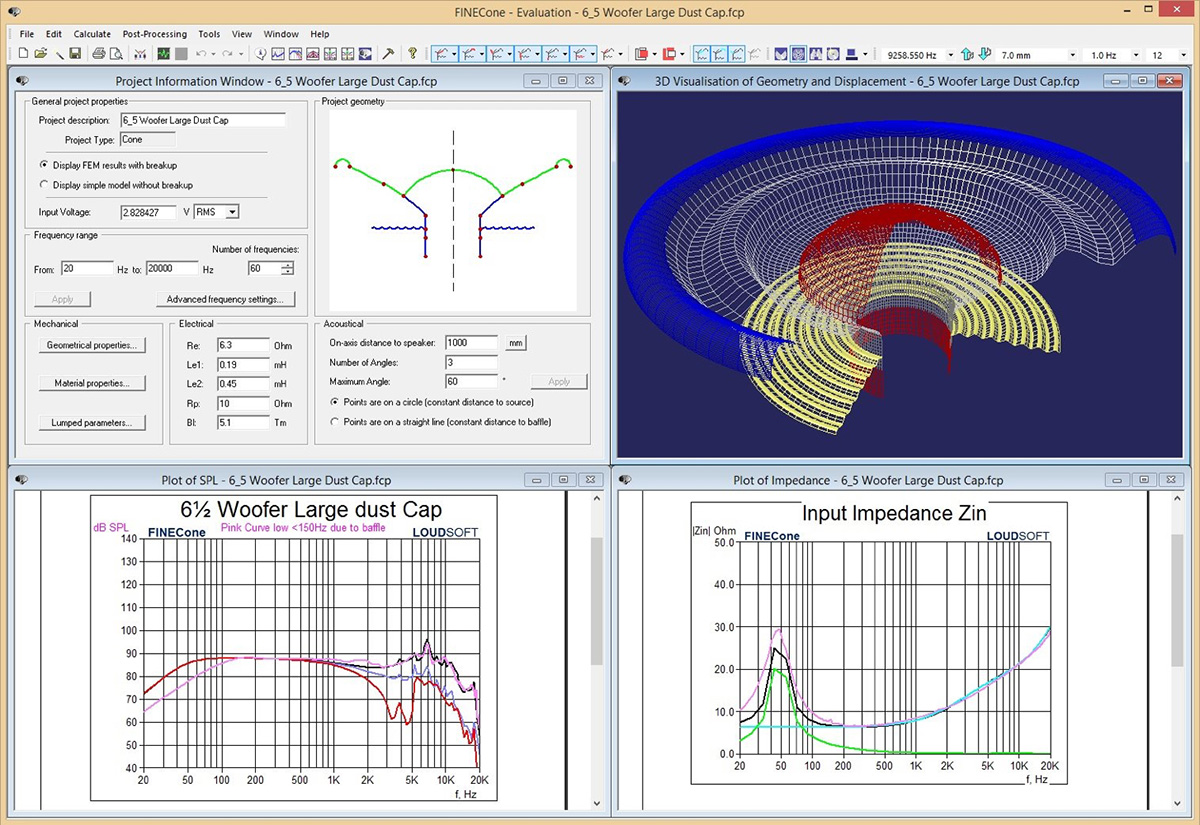
Task: Click the yellow question mark Help icon
Action: click(412, 53)
